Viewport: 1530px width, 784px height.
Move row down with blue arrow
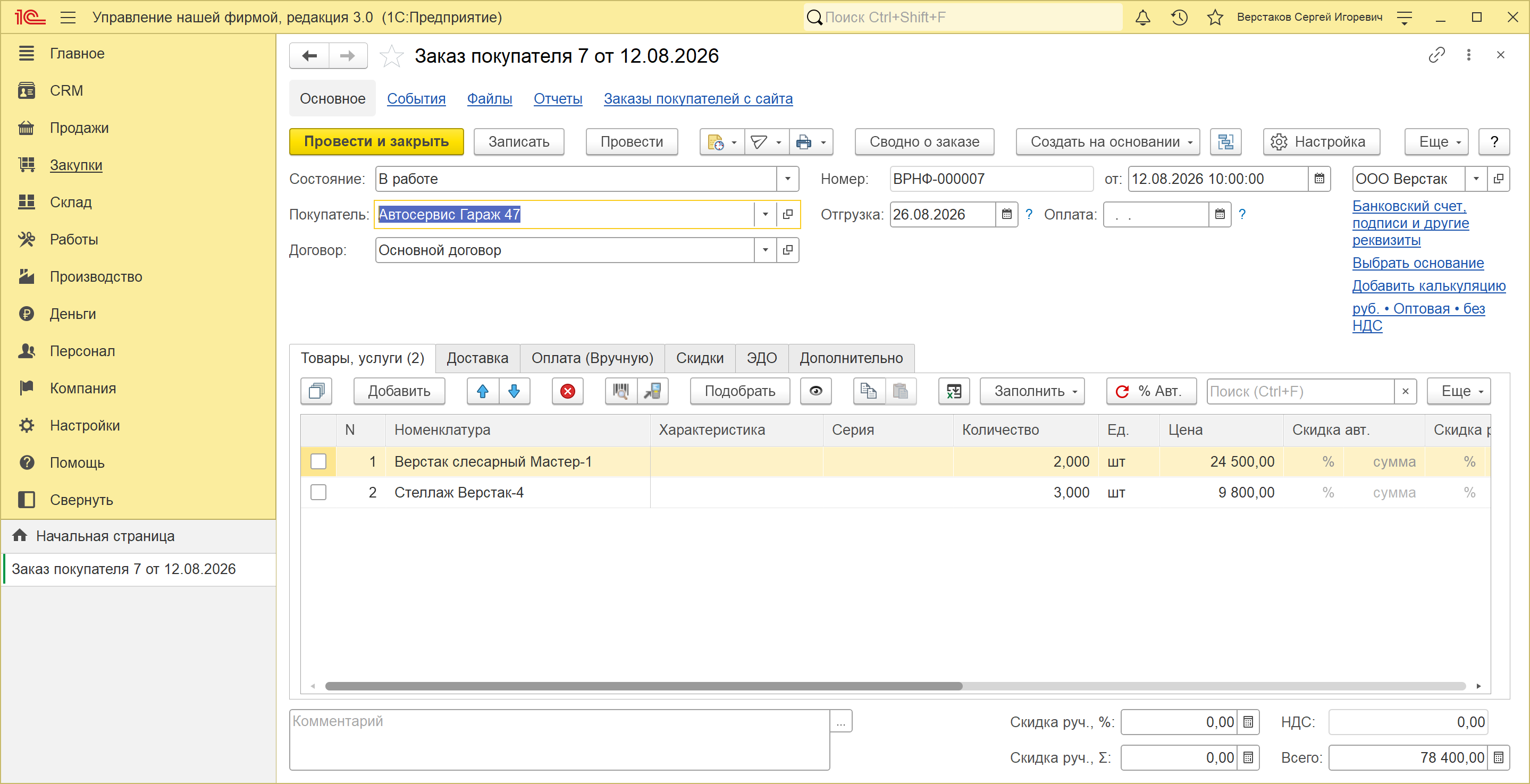(515, 391)
